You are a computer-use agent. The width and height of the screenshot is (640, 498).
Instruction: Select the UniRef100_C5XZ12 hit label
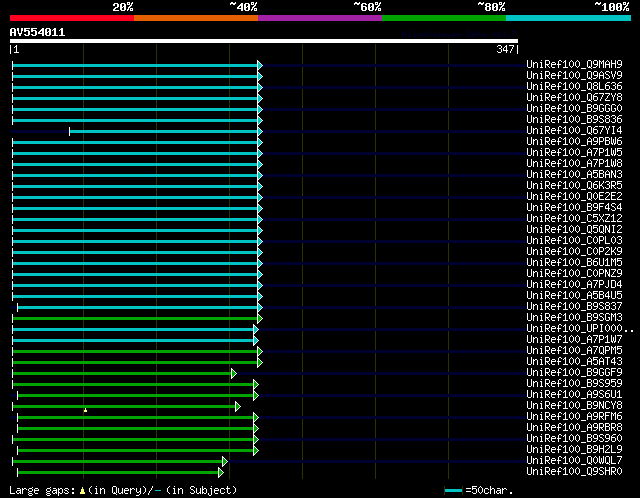574,218
